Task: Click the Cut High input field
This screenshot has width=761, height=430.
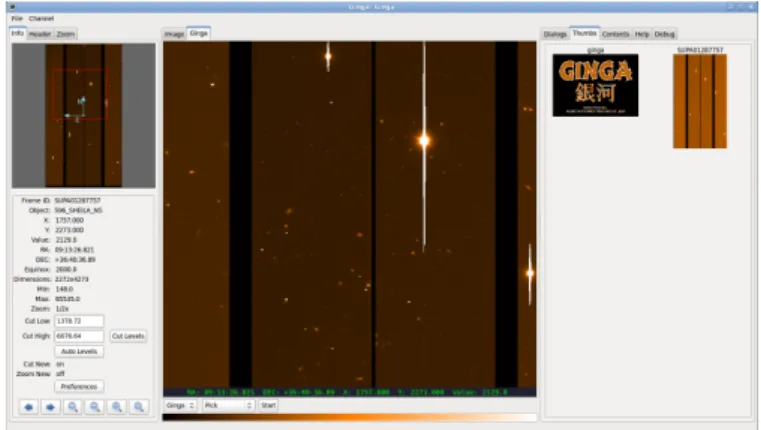Action: coord(79,336)
